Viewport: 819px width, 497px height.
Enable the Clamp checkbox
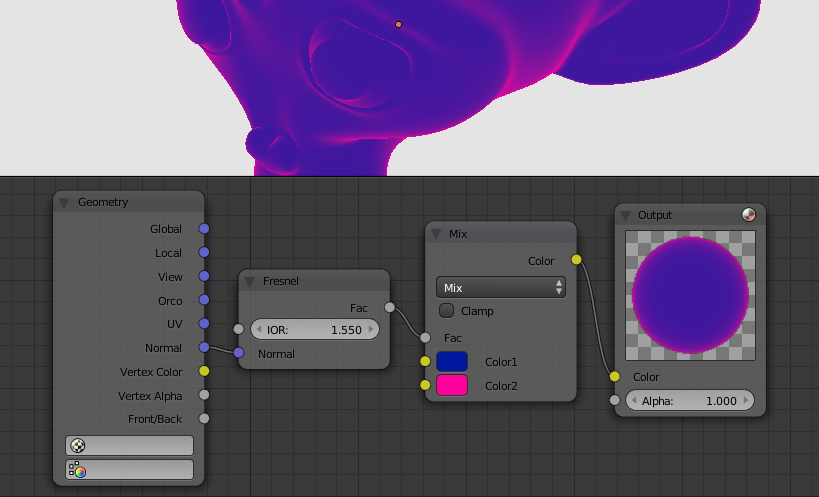pyautogui.click(x=446, y=311)
